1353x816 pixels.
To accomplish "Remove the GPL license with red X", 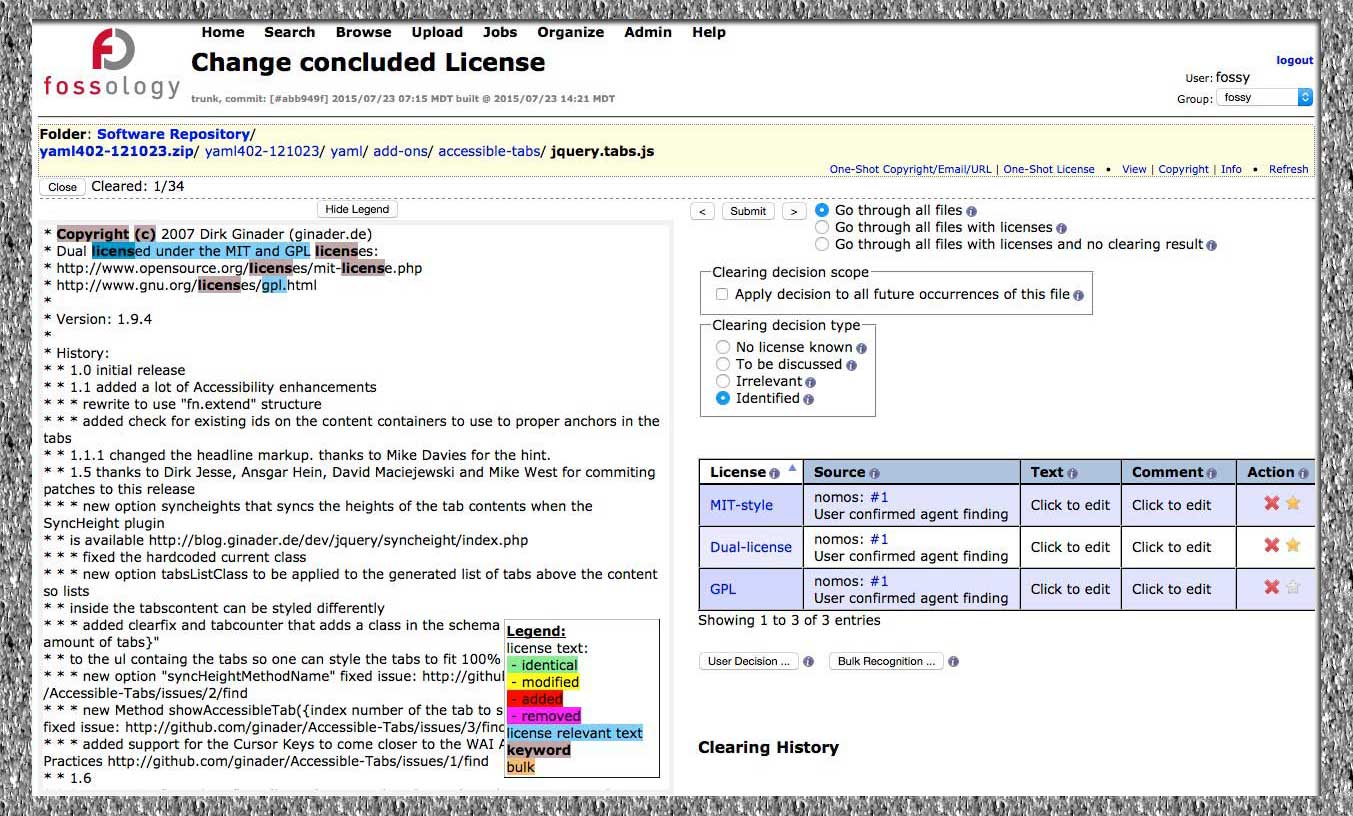I will [x=1271, y=588].
